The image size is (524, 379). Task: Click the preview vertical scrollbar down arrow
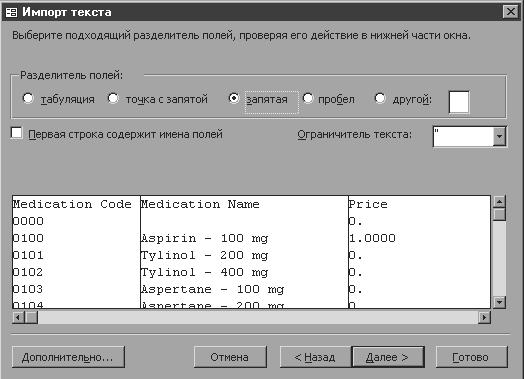pyautogui.click(x=499, y=302)
